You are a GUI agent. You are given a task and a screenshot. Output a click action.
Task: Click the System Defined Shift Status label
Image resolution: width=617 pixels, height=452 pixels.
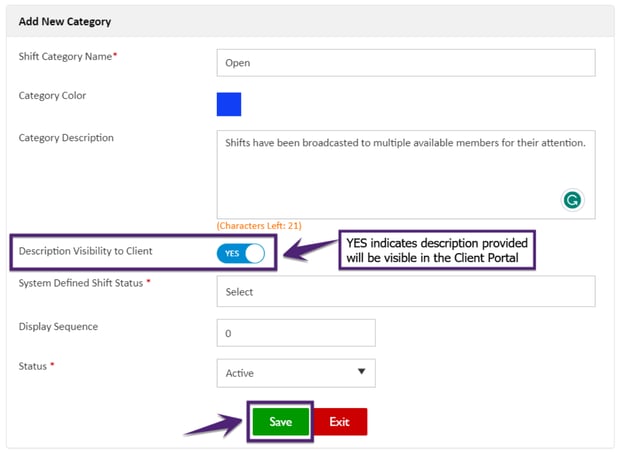[85, 284]
